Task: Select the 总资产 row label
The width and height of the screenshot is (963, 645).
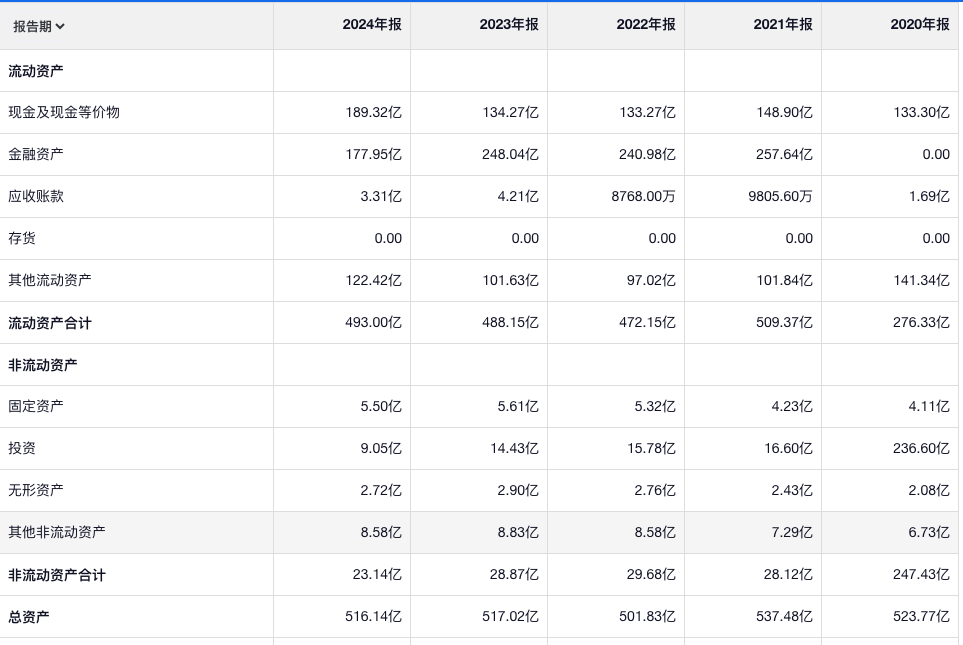Action: (29, 617)
